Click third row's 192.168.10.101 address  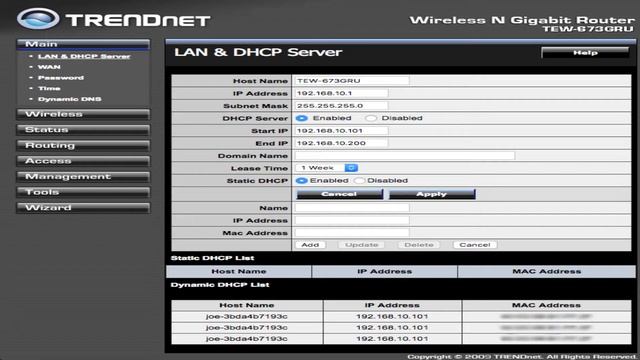(392, 339)
